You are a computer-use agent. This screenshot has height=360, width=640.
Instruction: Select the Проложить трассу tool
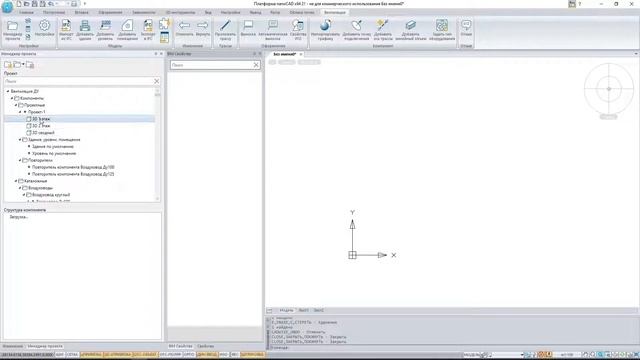coord(225,29)
